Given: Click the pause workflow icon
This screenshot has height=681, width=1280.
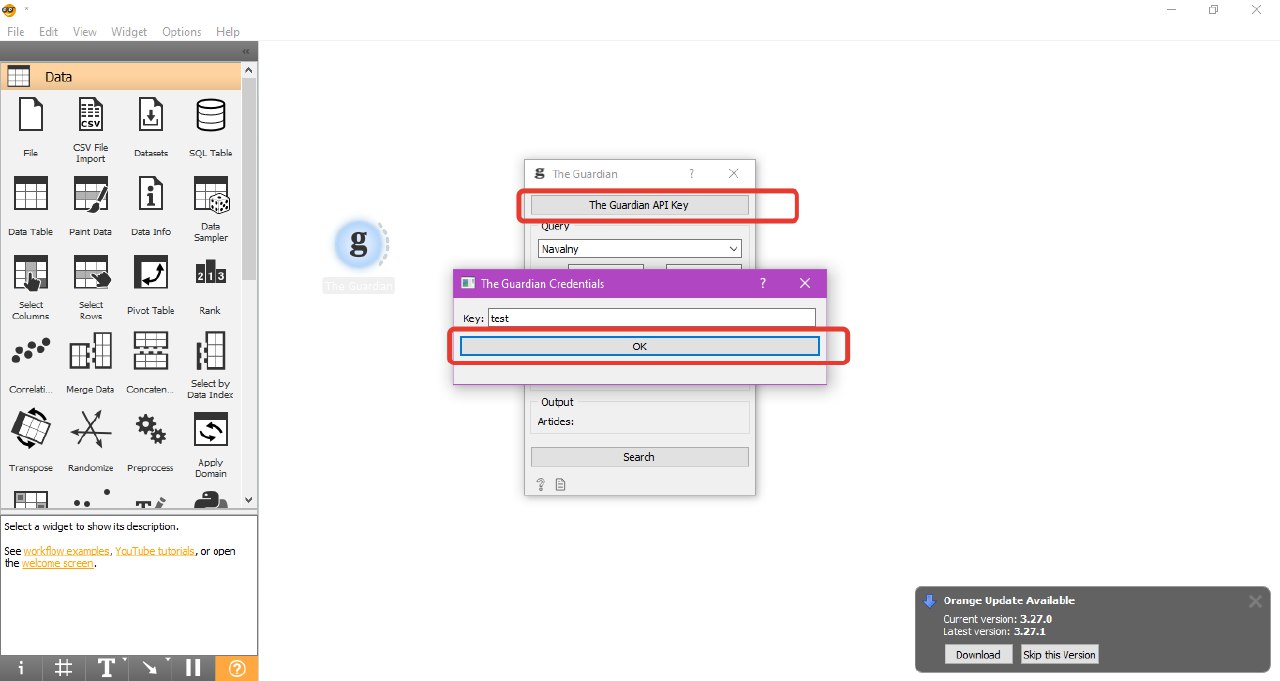Looking at the screenshot, I should pyautogui.click(x=193, y=669).
